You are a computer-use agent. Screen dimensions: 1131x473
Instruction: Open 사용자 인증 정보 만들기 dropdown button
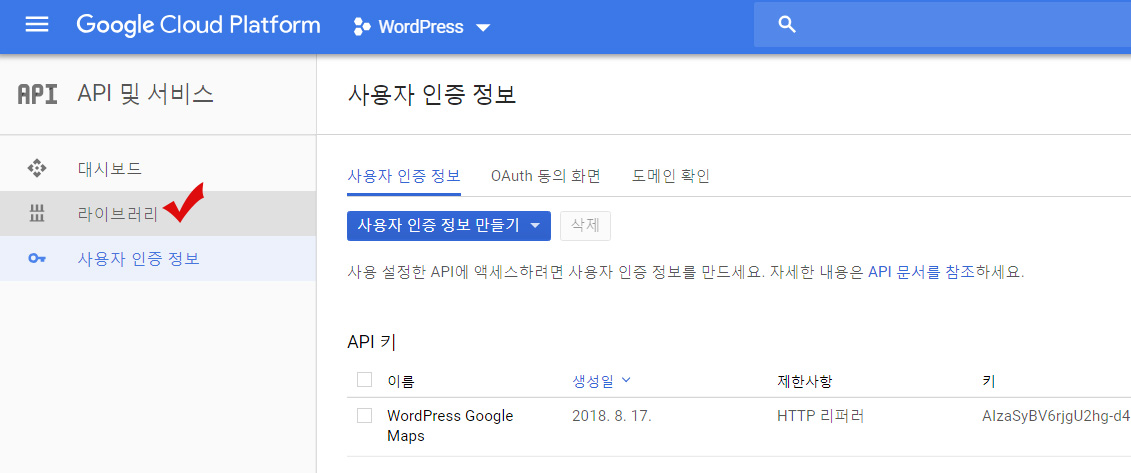tap(449, 226)
